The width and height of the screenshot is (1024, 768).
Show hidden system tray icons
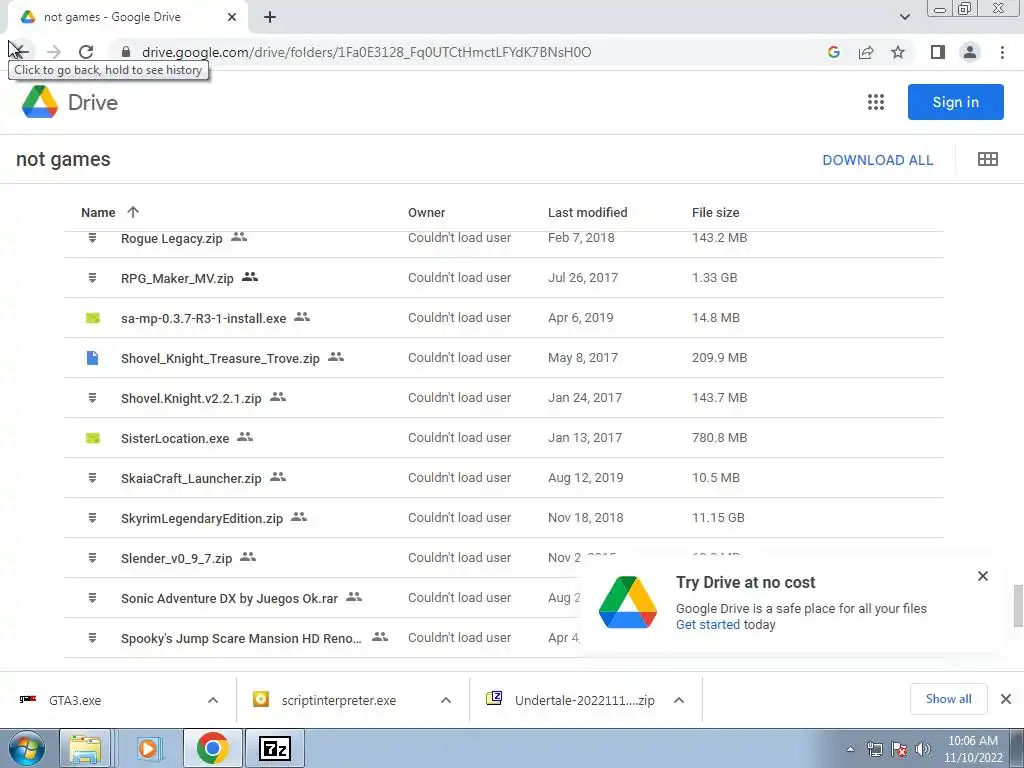point(850,749)
